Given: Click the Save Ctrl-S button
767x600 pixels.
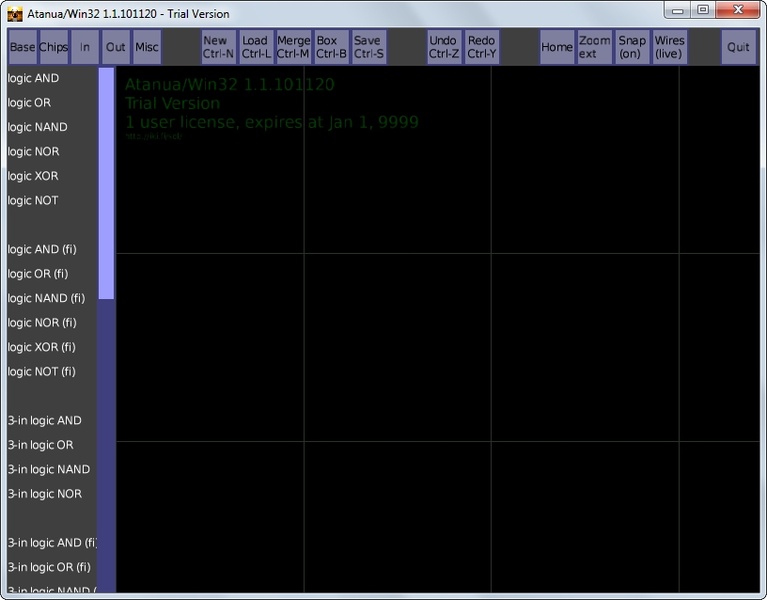Looking at the screenshot, I should tap(369, 47).
